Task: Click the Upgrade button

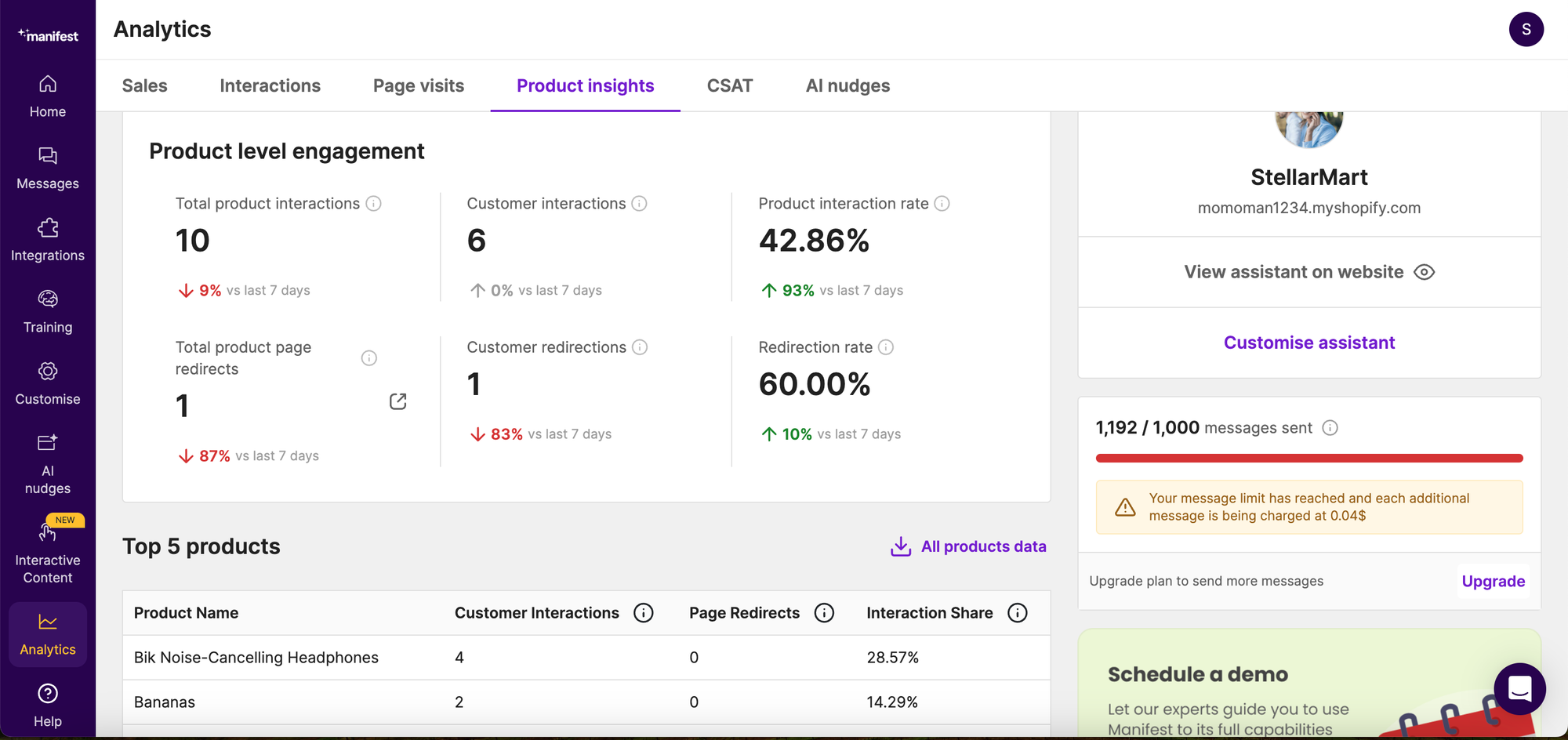Action: 1493,581
